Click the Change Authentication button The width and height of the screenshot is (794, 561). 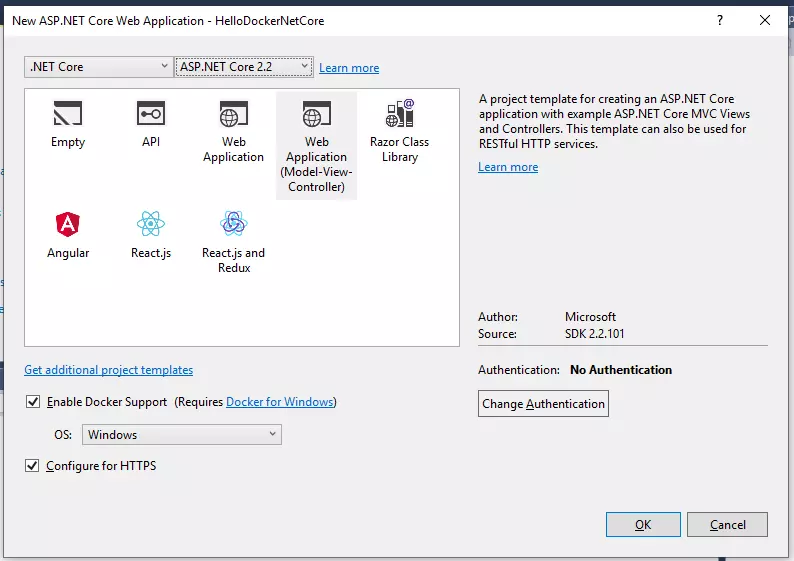point(543,404)
